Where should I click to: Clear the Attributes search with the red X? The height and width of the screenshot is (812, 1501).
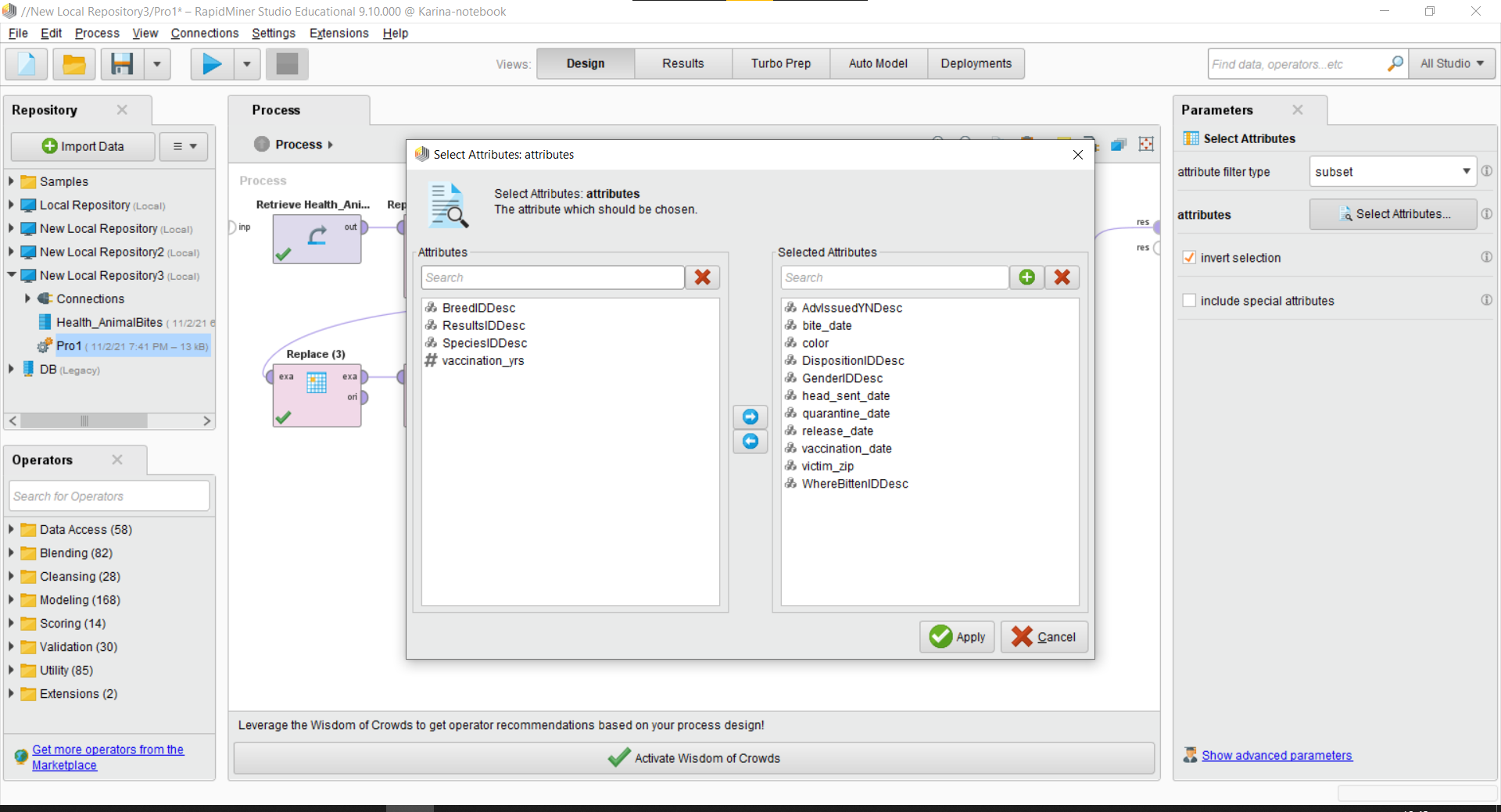[x=702, y=277]
